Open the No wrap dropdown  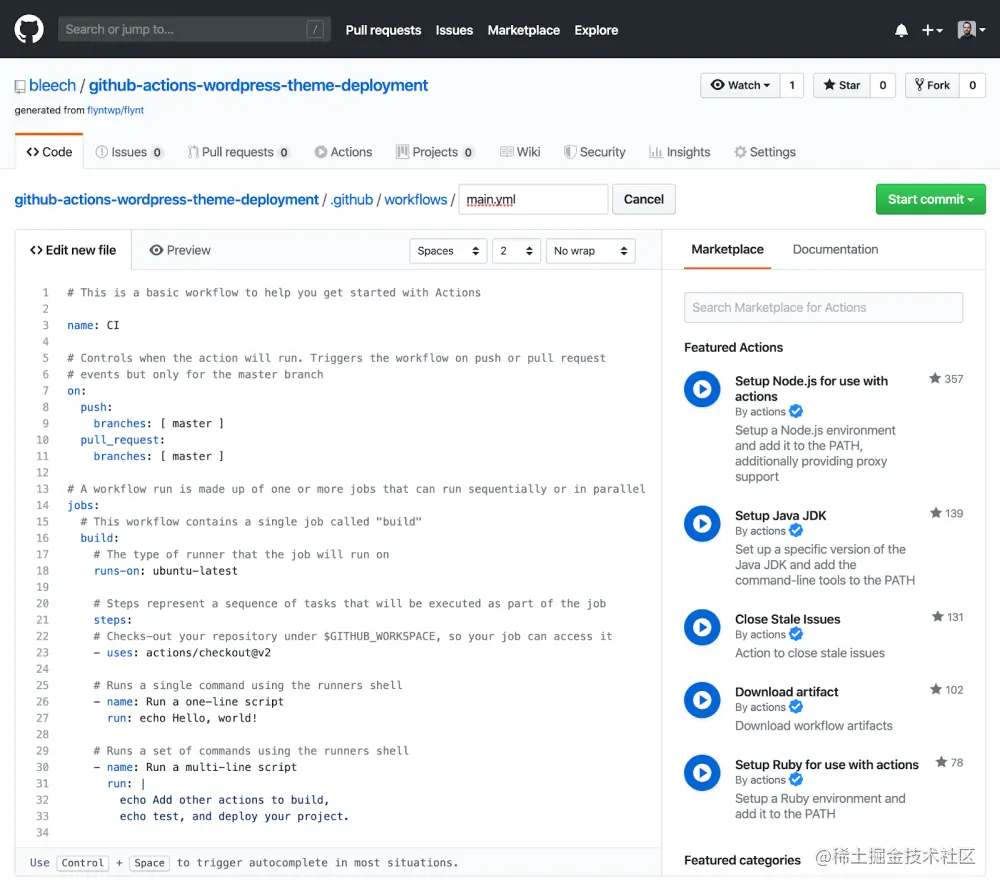click(x=590, y=251)
